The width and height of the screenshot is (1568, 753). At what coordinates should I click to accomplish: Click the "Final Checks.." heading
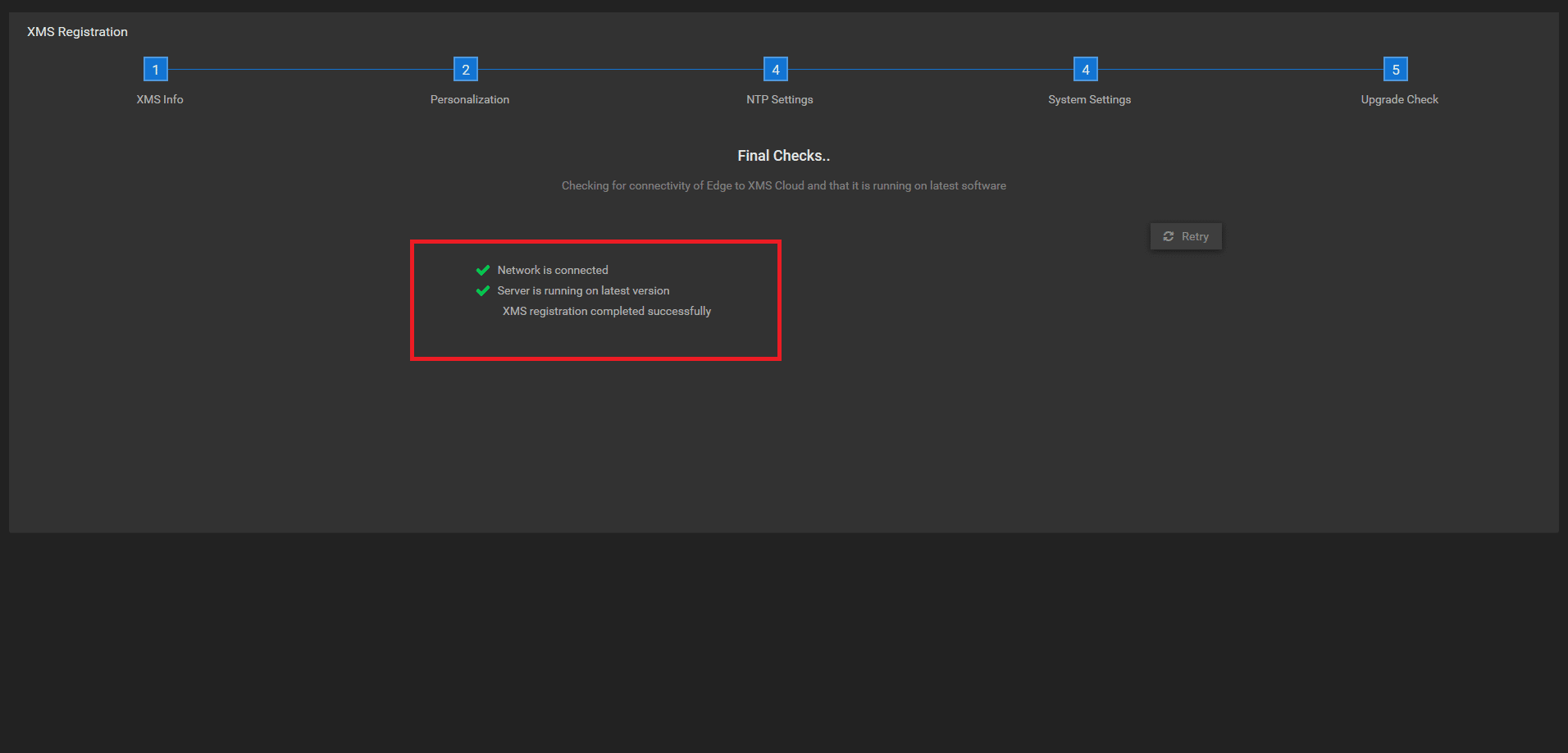784,156
